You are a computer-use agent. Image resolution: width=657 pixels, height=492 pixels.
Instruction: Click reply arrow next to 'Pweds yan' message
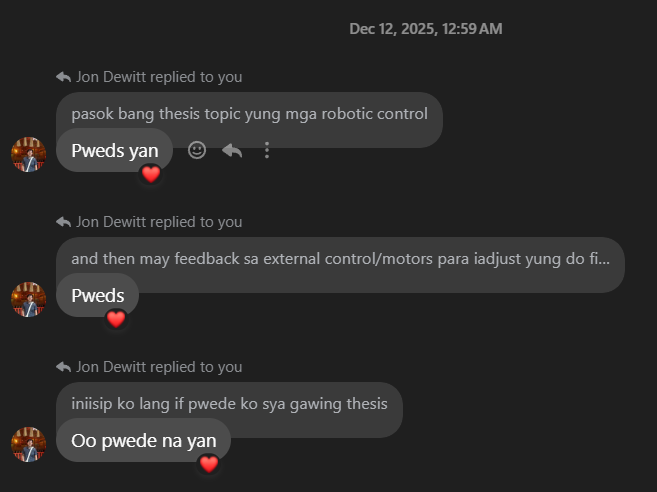[x=232, y=150]
